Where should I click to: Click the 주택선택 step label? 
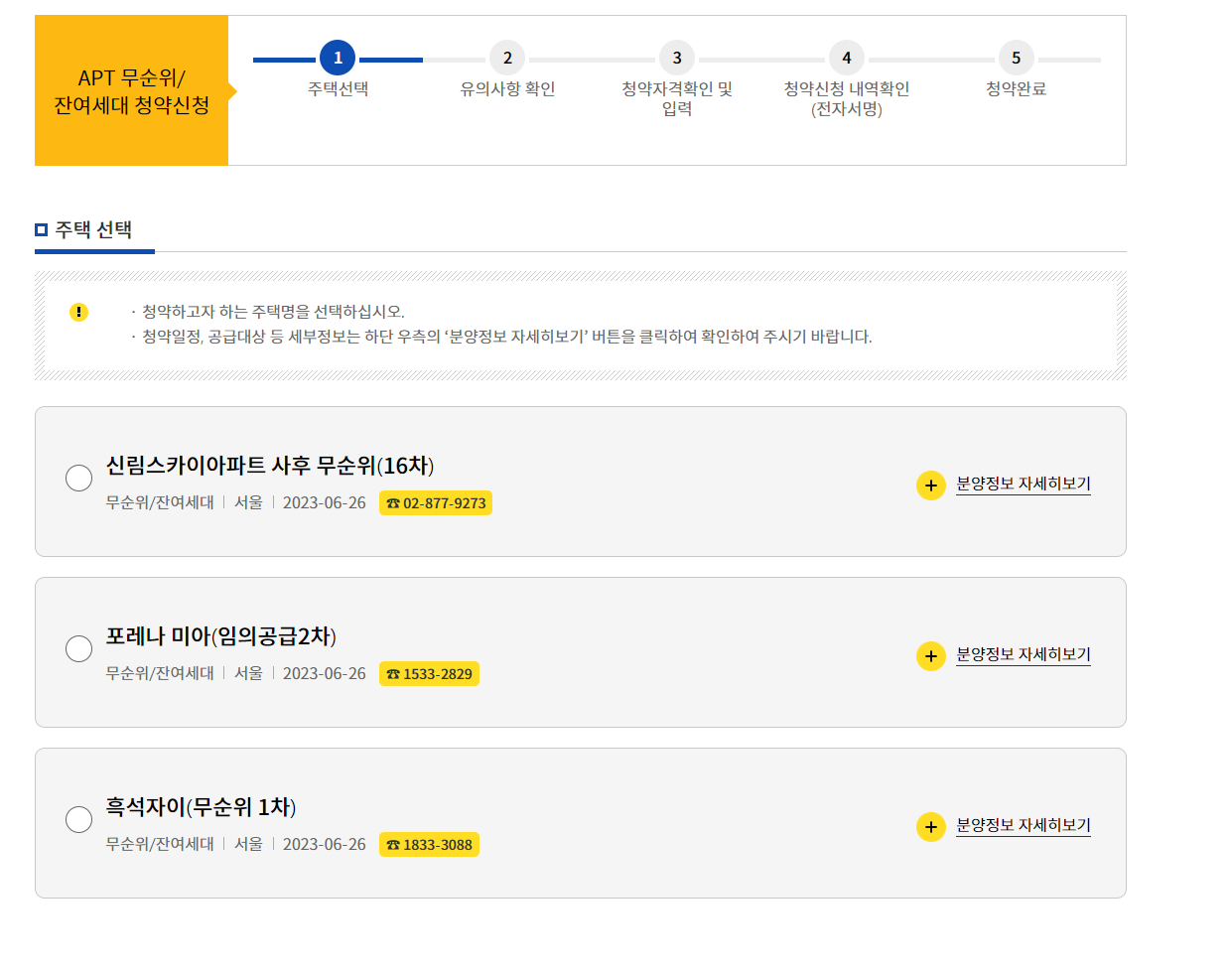click(338, 89)
